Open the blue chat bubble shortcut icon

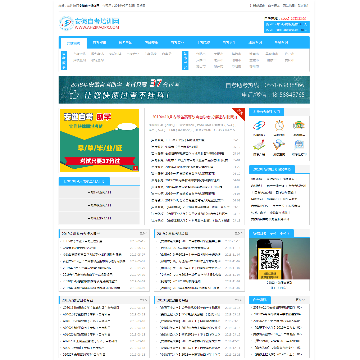[x=299, y=145]
